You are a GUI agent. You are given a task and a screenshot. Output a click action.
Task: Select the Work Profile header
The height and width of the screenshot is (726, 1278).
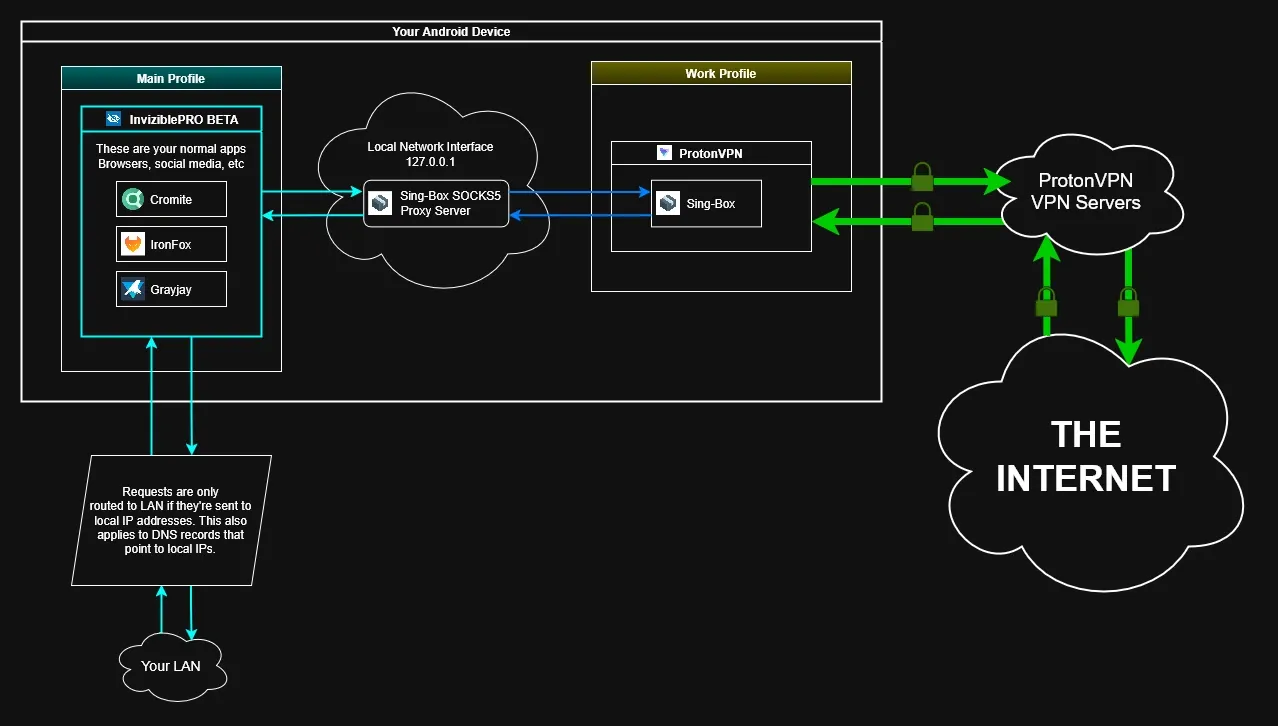click(721, 73)
